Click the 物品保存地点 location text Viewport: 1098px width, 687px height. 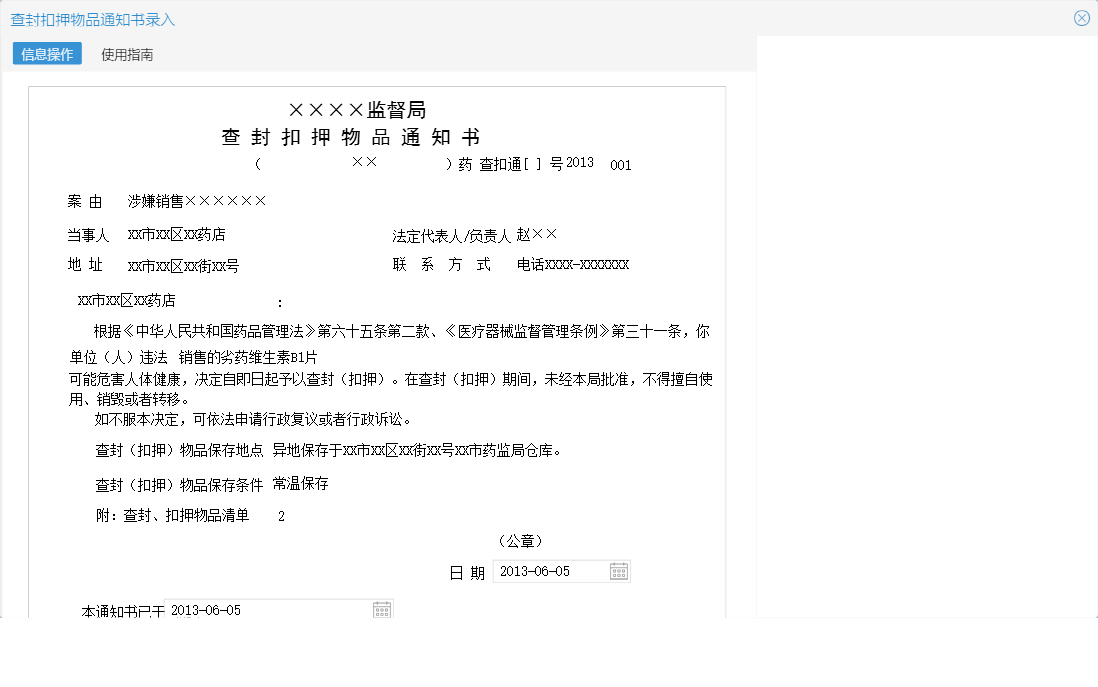point(413,449)
